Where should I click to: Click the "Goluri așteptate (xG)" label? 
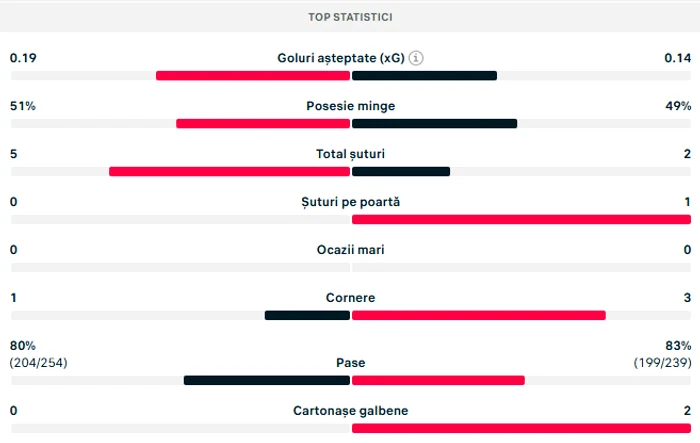(x=340, y=58)
